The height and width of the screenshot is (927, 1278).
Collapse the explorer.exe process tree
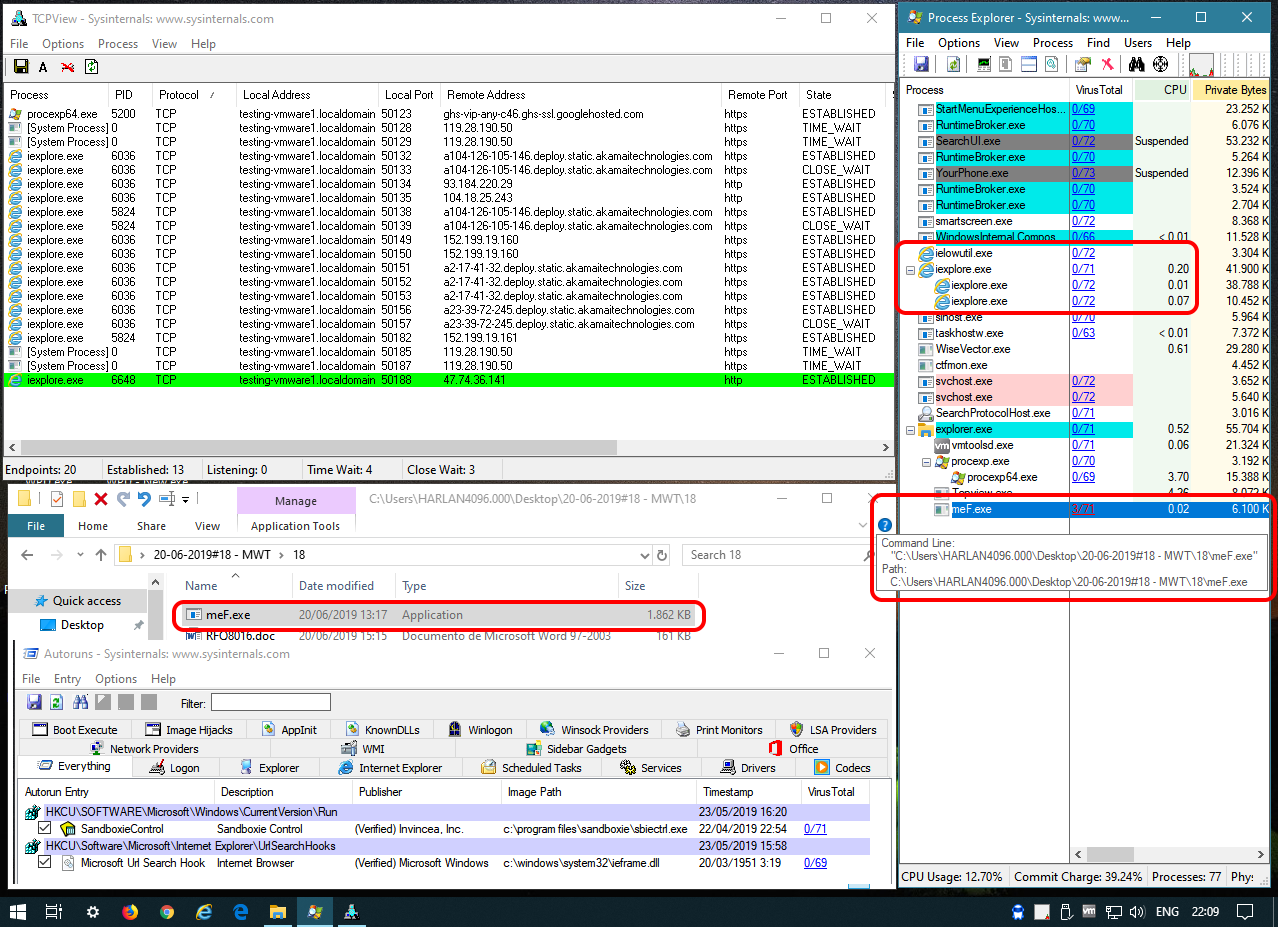coord(910,430)
